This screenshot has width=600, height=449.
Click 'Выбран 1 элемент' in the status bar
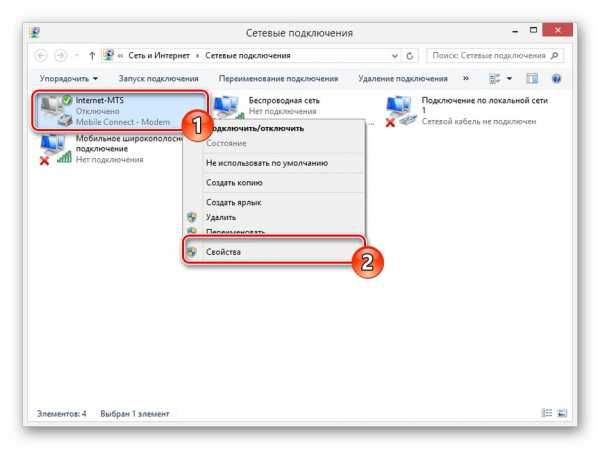pyautogui.click(x=135, y=414)
